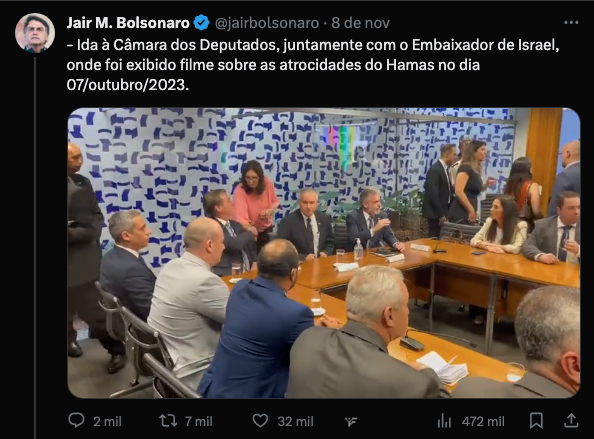594x439 pixels.
Task: Click the 2 mil replies count
Action: 107,421
